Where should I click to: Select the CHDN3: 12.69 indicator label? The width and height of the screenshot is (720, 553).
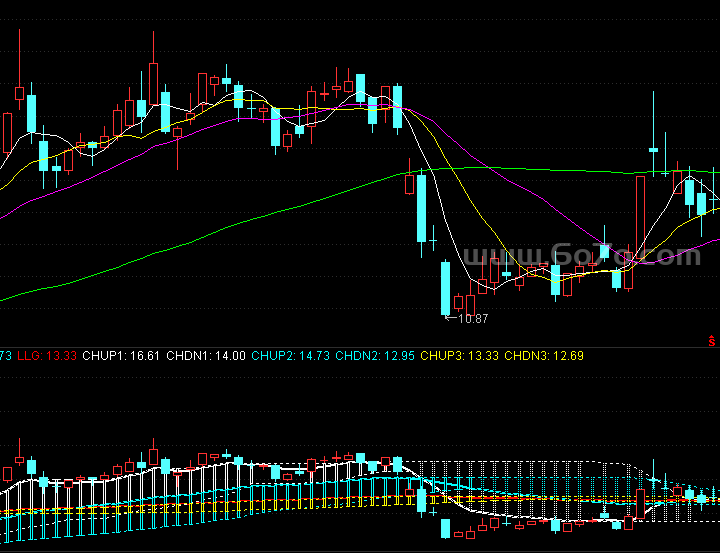544,356
